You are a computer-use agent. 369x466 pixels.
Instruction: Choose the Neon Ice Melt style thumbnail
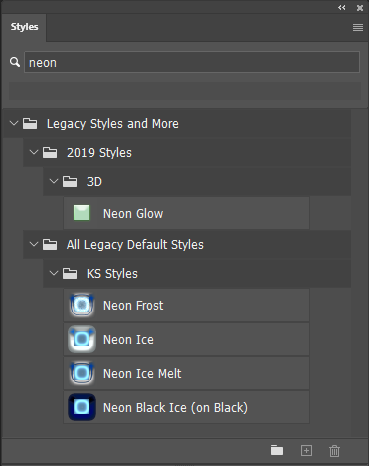82,373
